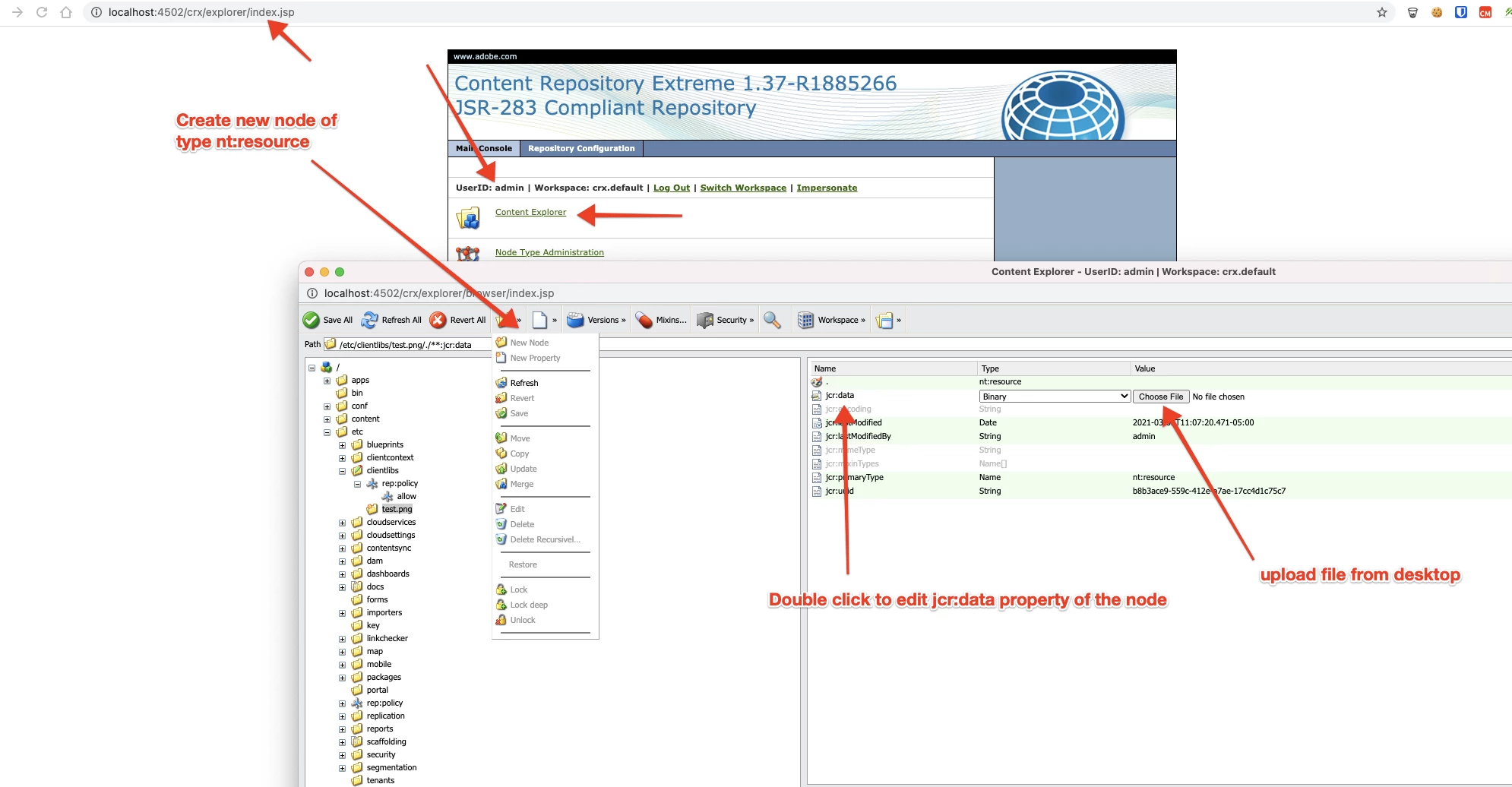Click the magnifier search icon
The image size is (1512, 787).
point(772,320)
